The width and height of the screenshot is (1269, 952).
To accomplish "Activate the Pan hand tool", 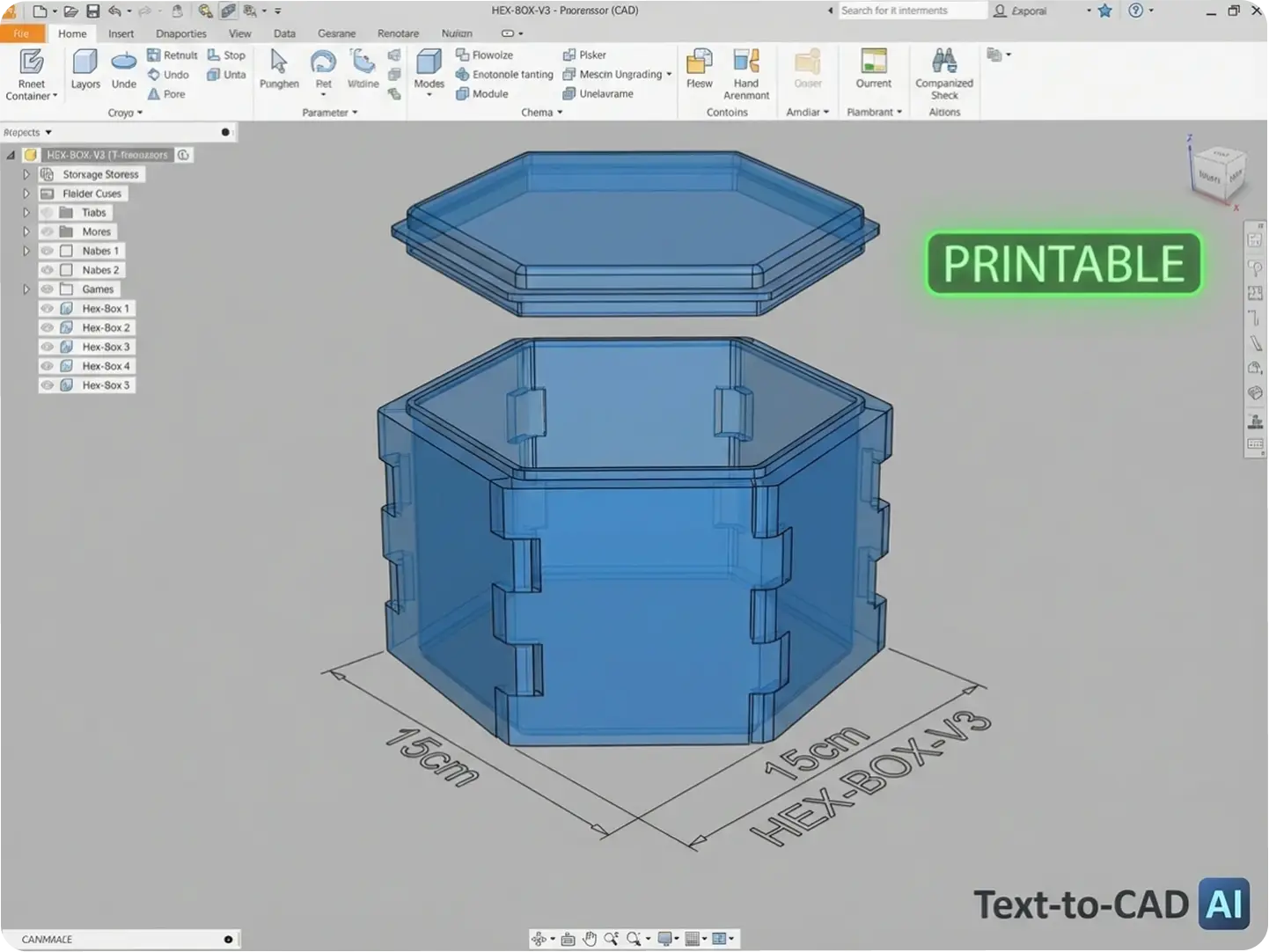I will tap(590, 938).
